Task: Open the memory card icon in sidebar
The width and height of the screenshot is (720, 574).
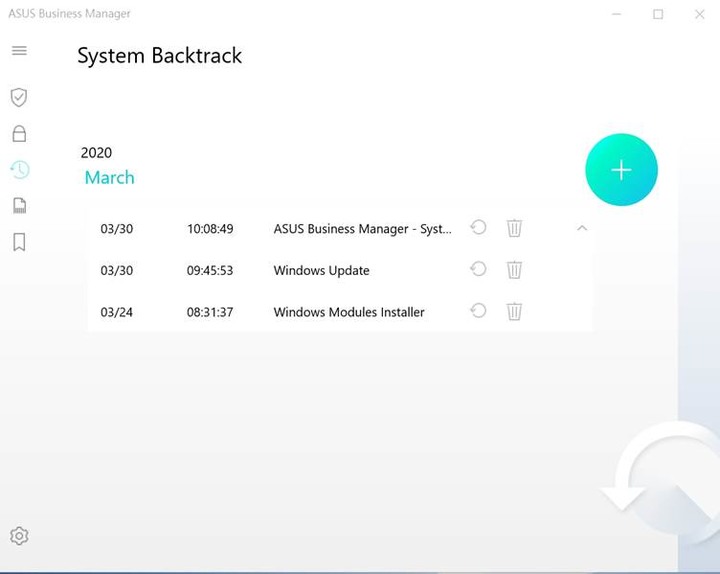Action: [20, 206]
